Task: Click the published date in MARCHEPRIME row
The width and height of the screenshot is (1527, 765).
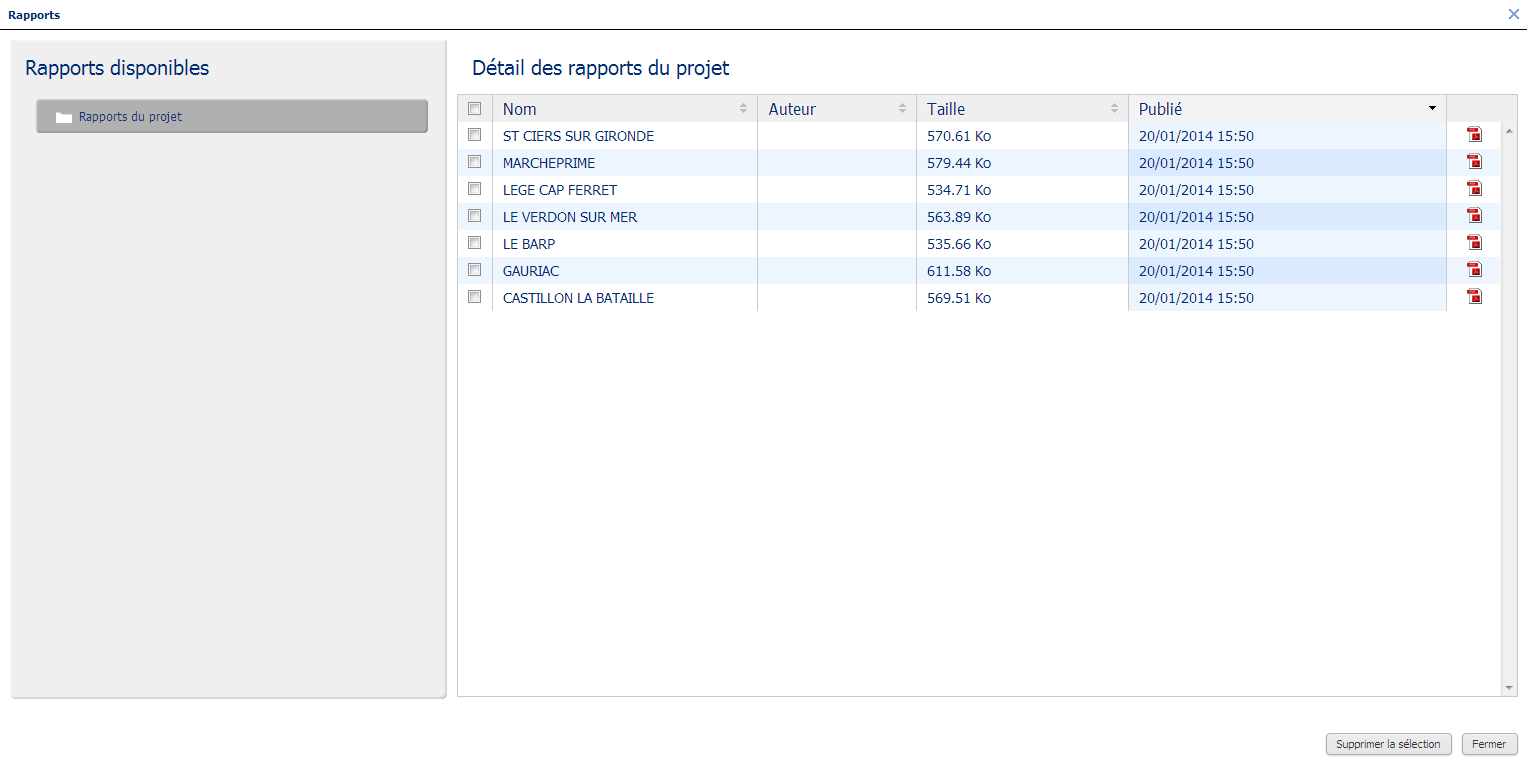Action: coord(1196,163)
